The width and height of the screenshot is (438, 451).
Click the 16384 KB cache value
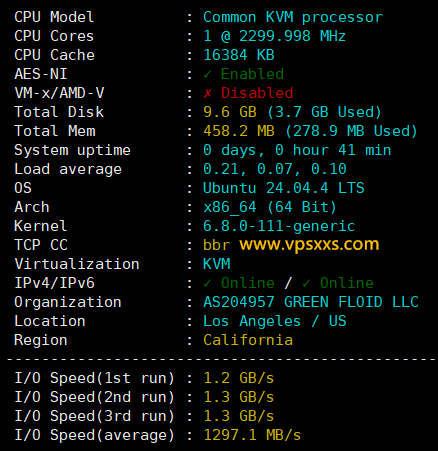(239, 55)
